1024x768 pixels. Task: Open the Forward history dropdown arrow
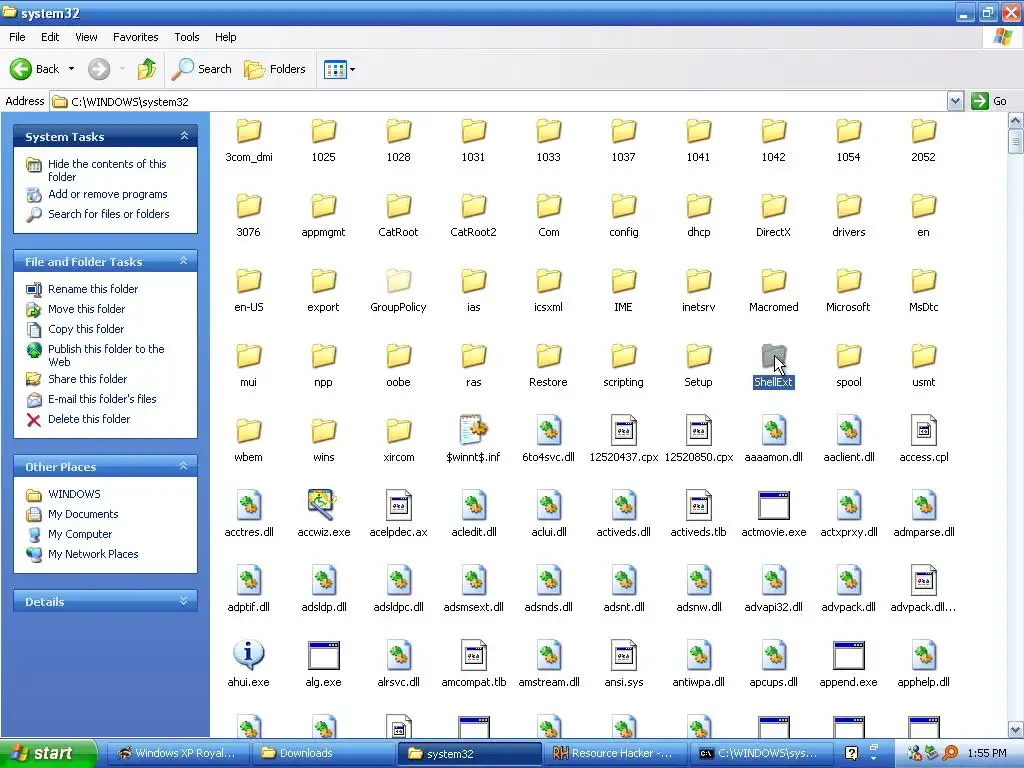point(122,69)
